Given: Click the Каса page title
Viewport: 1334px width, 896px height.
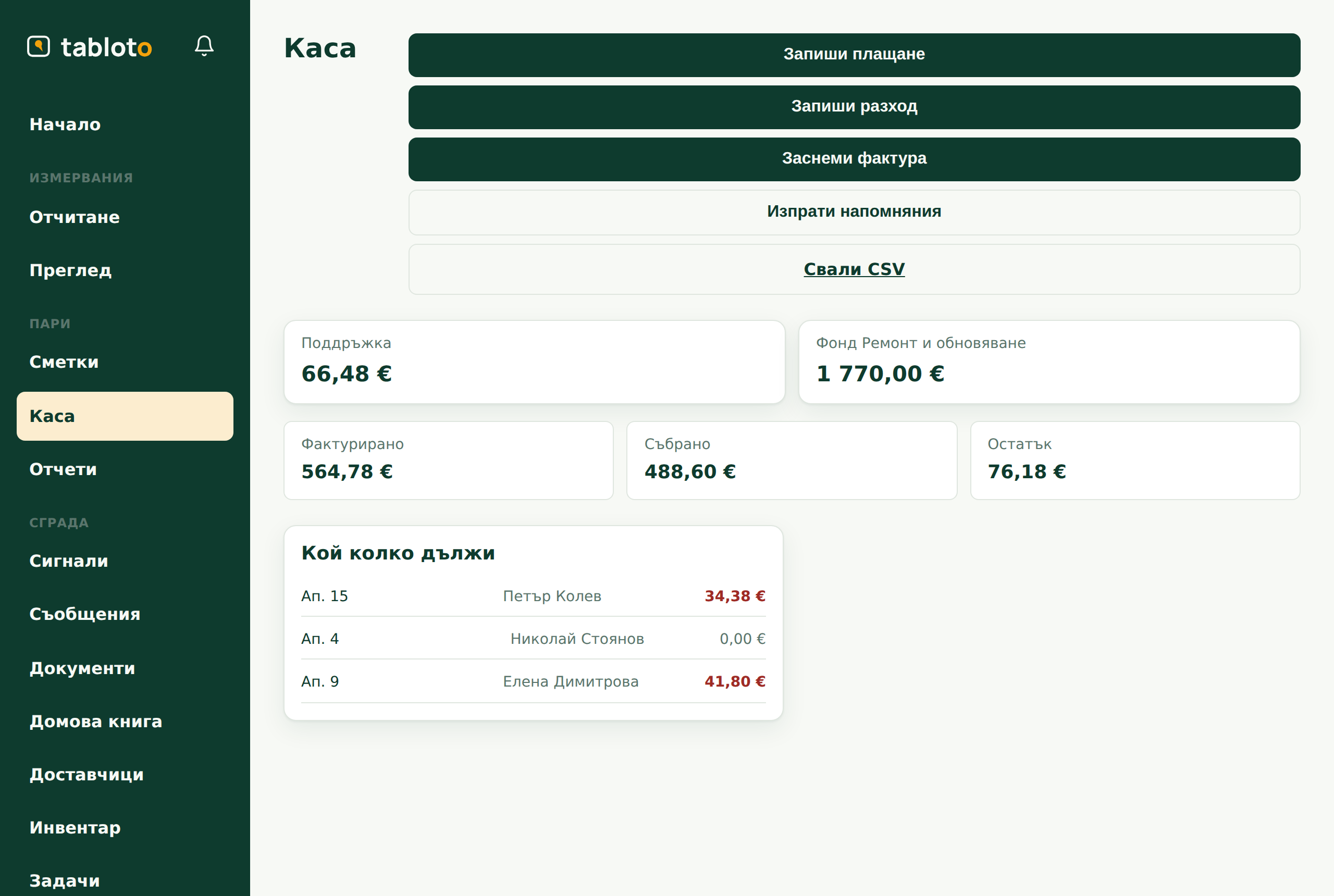Looking at the screenshot, I should click(320, 48).
